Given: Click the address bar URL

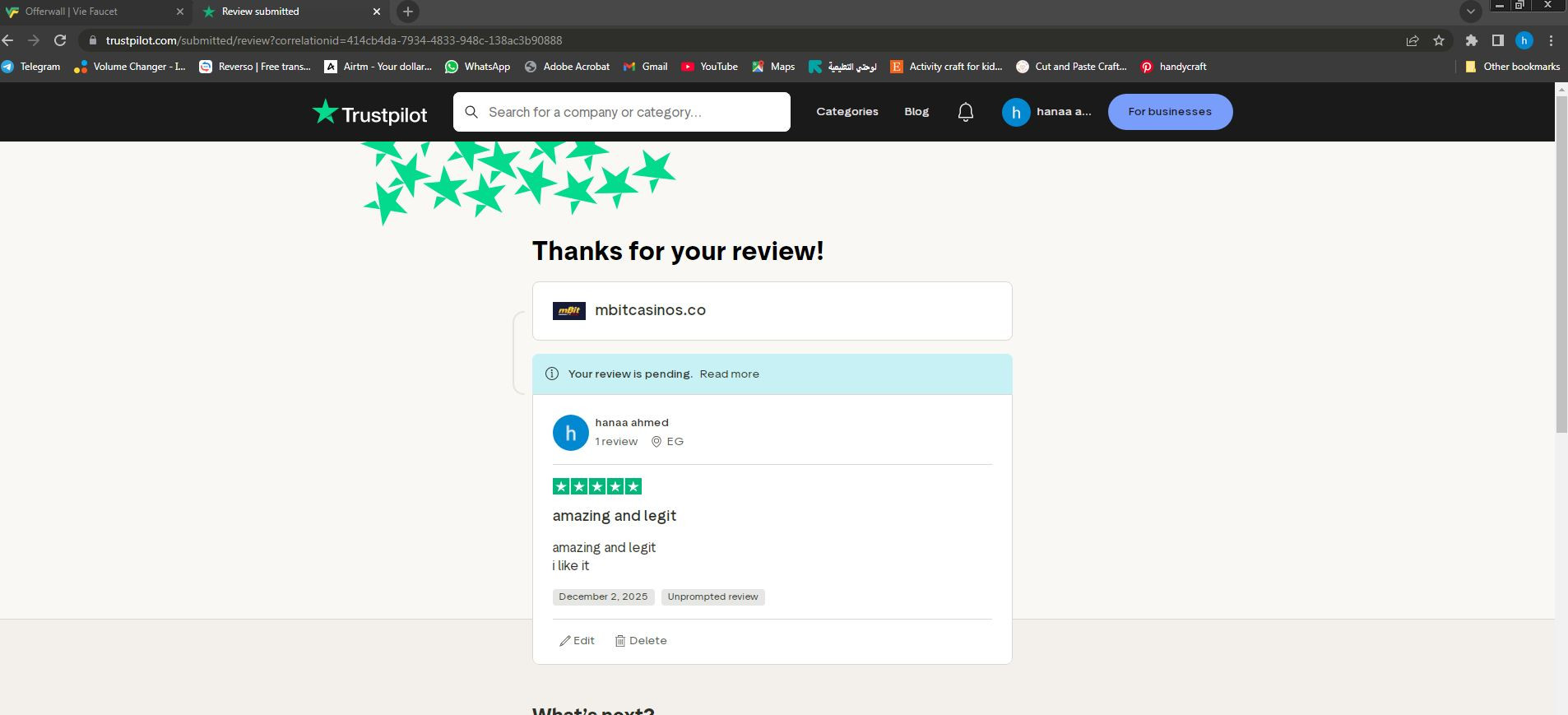Looking at the screenshot, I should click(x=334, y=40).
